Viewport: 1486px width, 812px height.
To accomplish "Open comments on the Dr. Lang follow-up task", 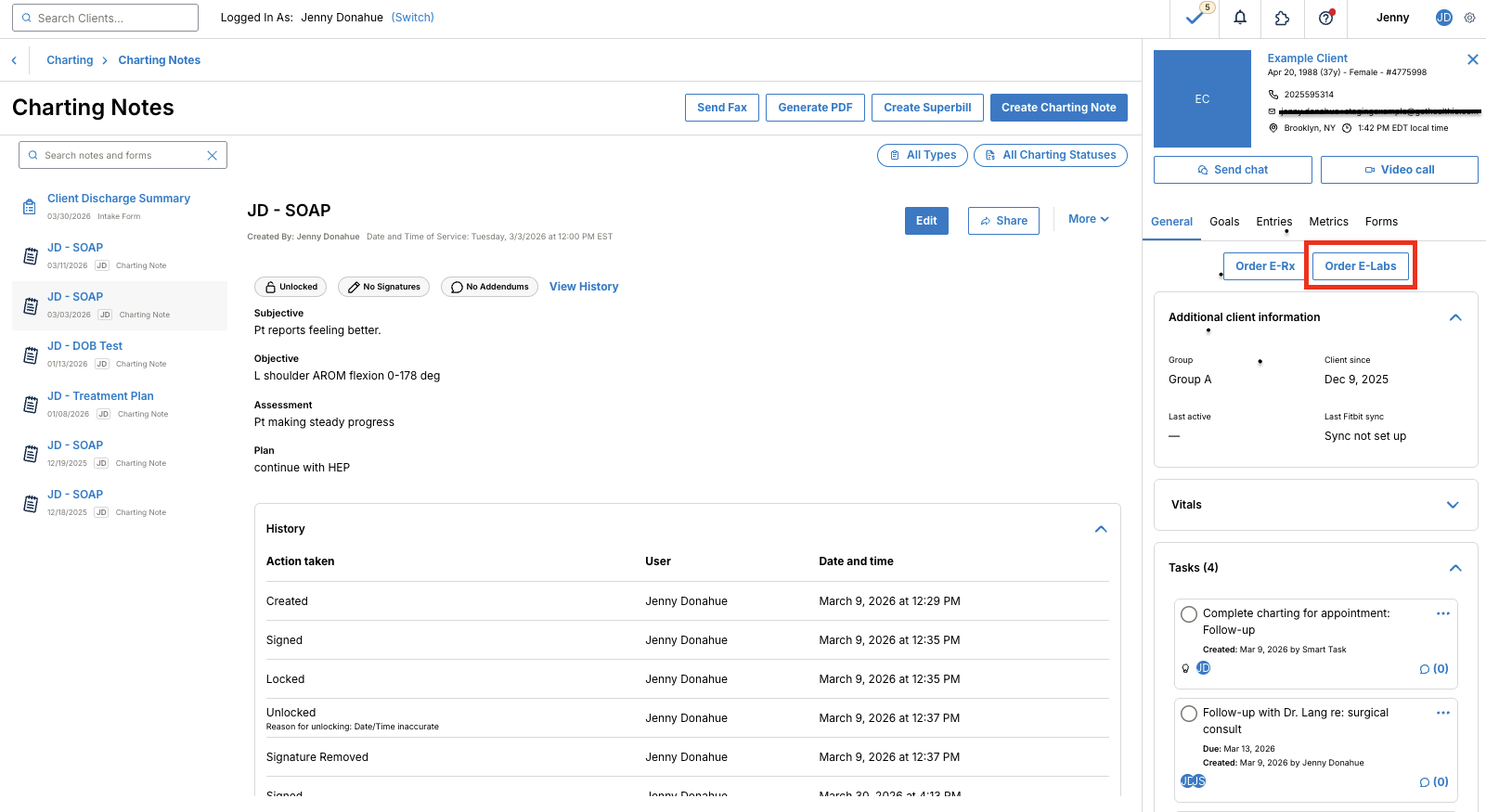I will pyautogui.click(x=1434, y=782).
